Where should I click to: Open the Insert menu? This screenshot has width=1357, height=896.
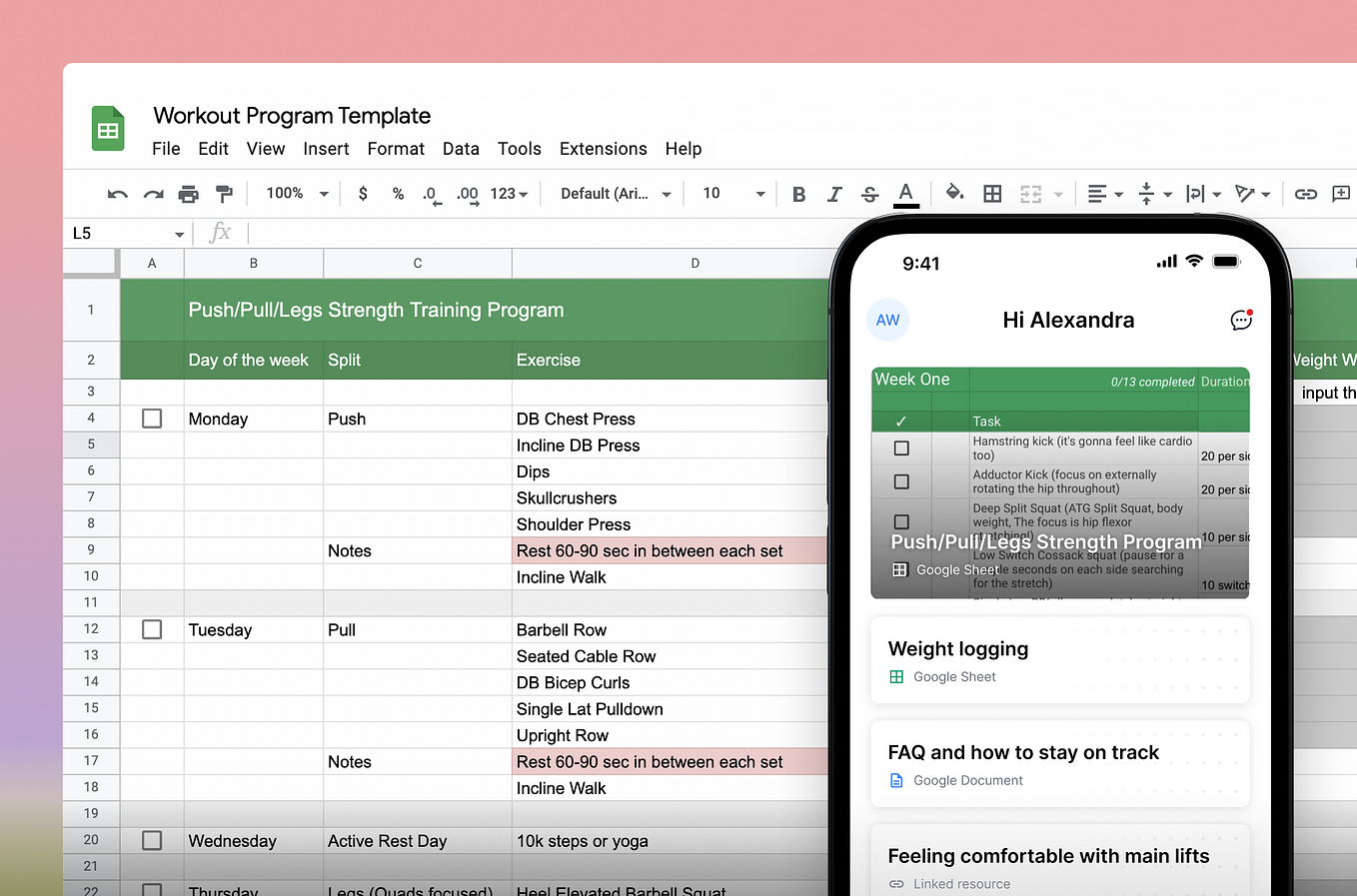[326, 149]
